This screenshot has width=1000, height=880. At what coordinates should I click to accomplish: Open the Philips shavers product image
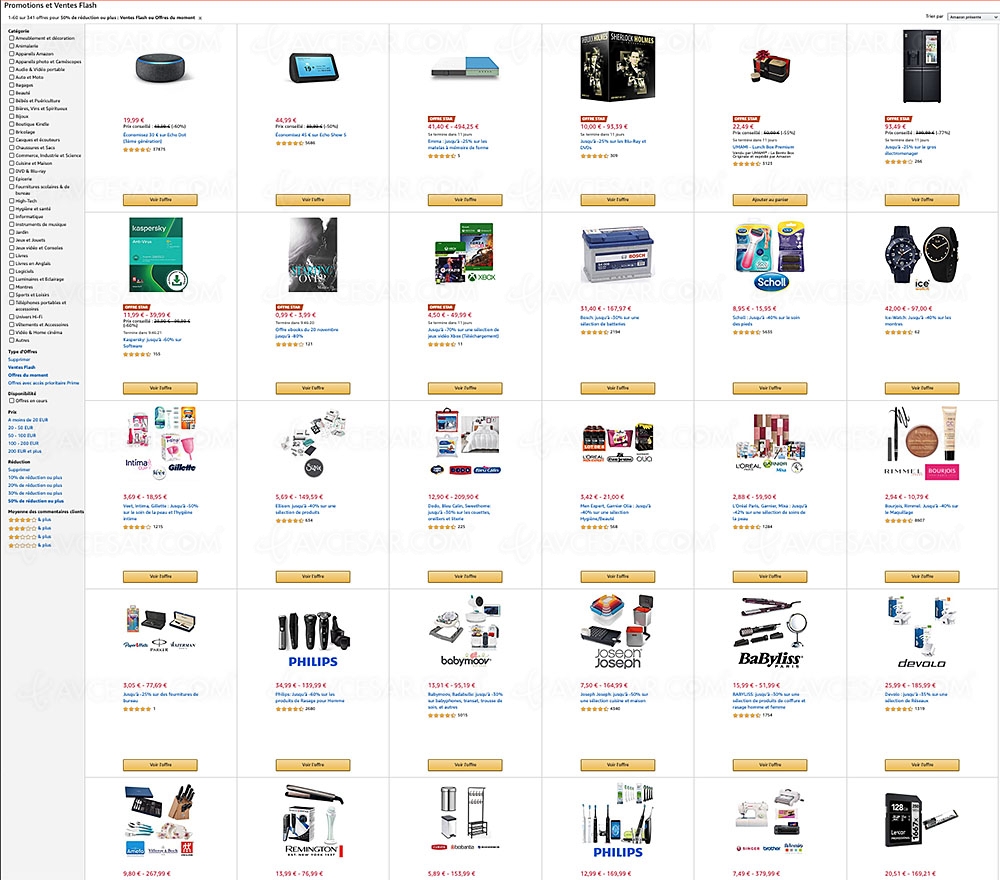[312, 640]
